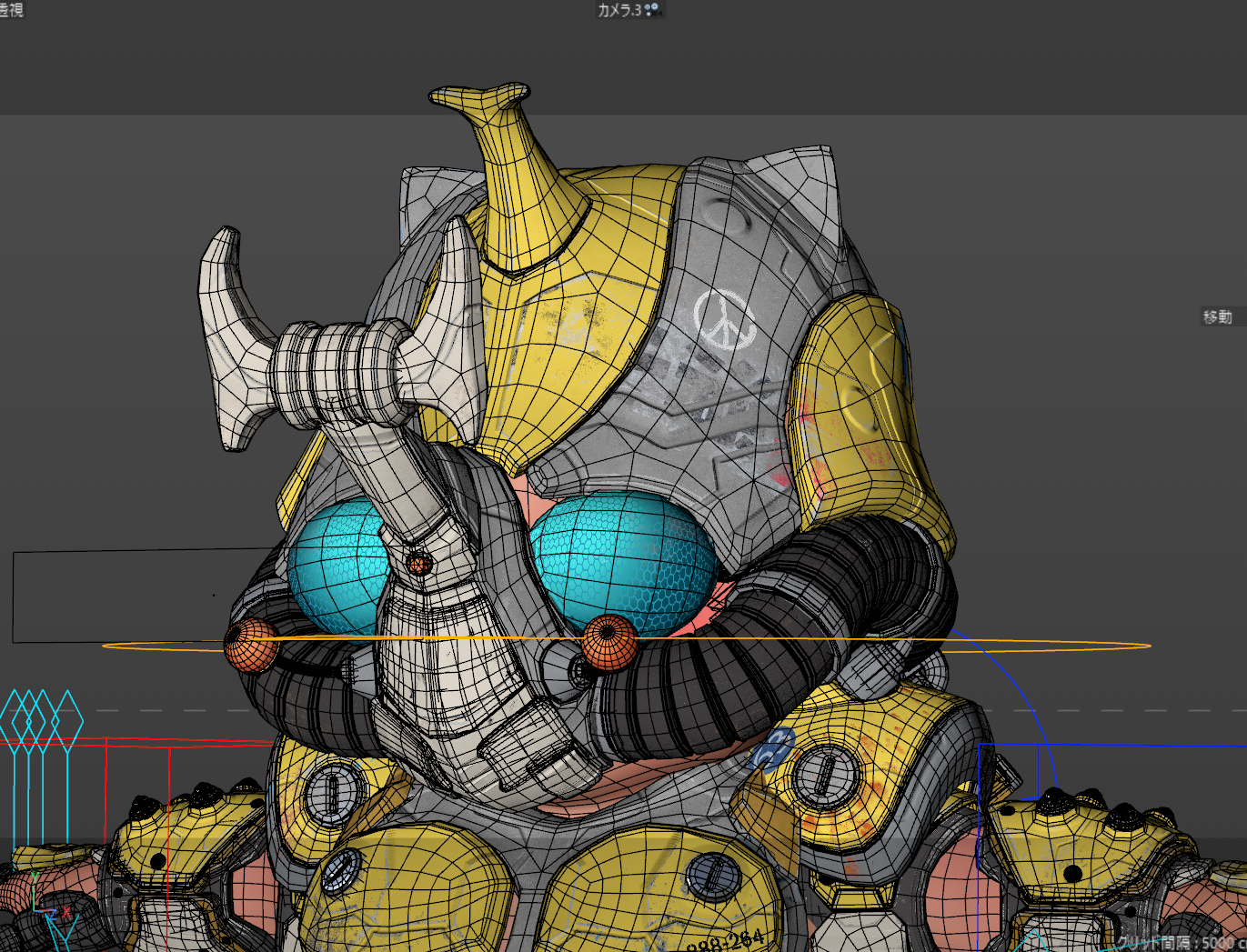Select small orange joint sphere on raised arm
1247x952 pixels.
tap(417, 564)
